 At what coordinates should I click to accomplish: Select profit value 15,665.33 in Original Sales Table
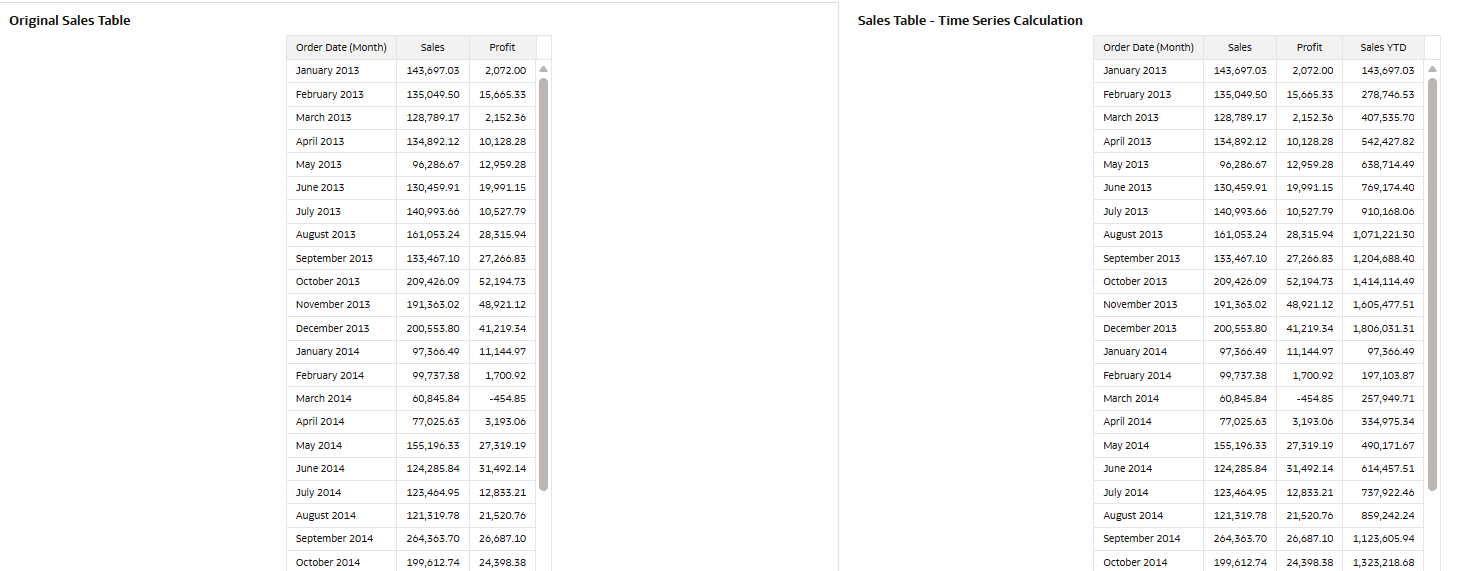[x=503, y=94]
